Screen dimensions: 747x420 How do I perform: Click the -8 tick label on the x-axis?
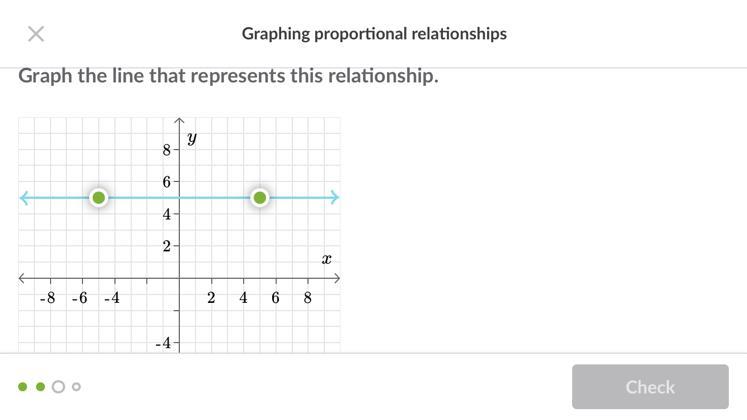tap(48, 298)
